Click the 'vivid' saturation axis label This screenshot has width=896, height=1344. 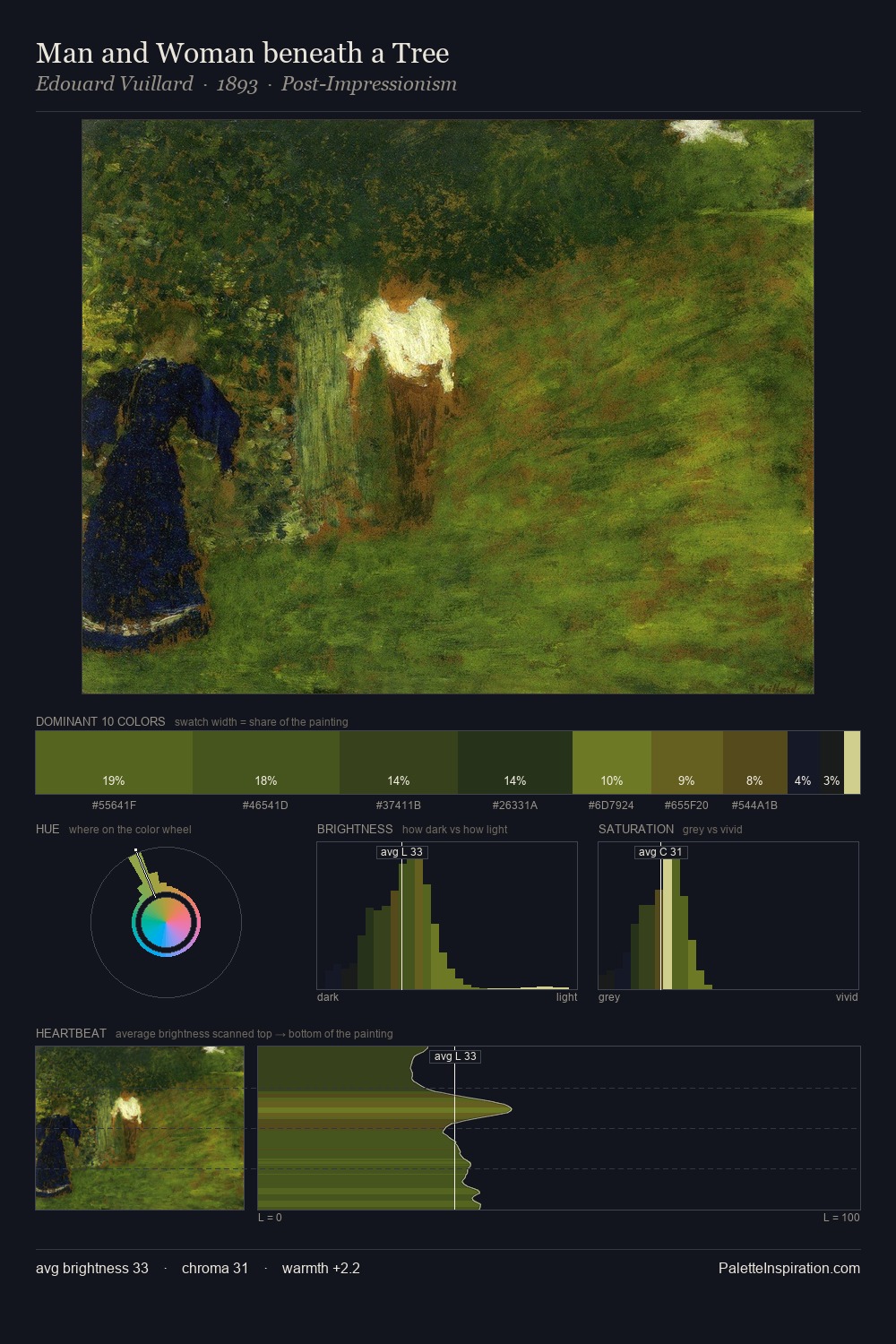[847, 997]
